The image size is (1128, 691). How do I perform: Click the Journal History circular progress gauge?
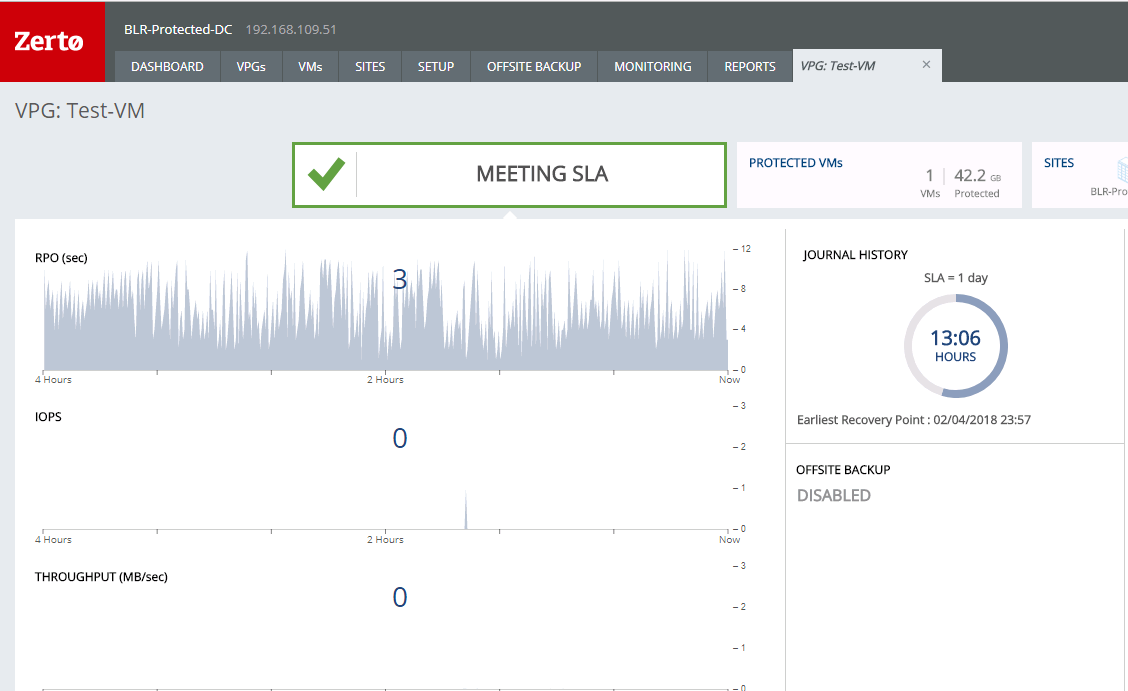(x=955, y=347)
